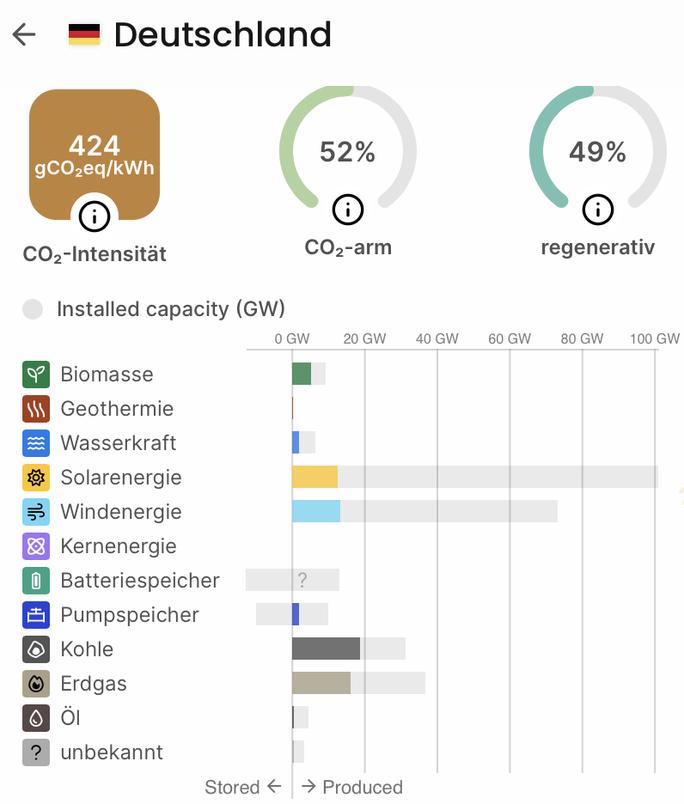
Task: Click the Wasserkraft waves icon
Action: point(36,443)
